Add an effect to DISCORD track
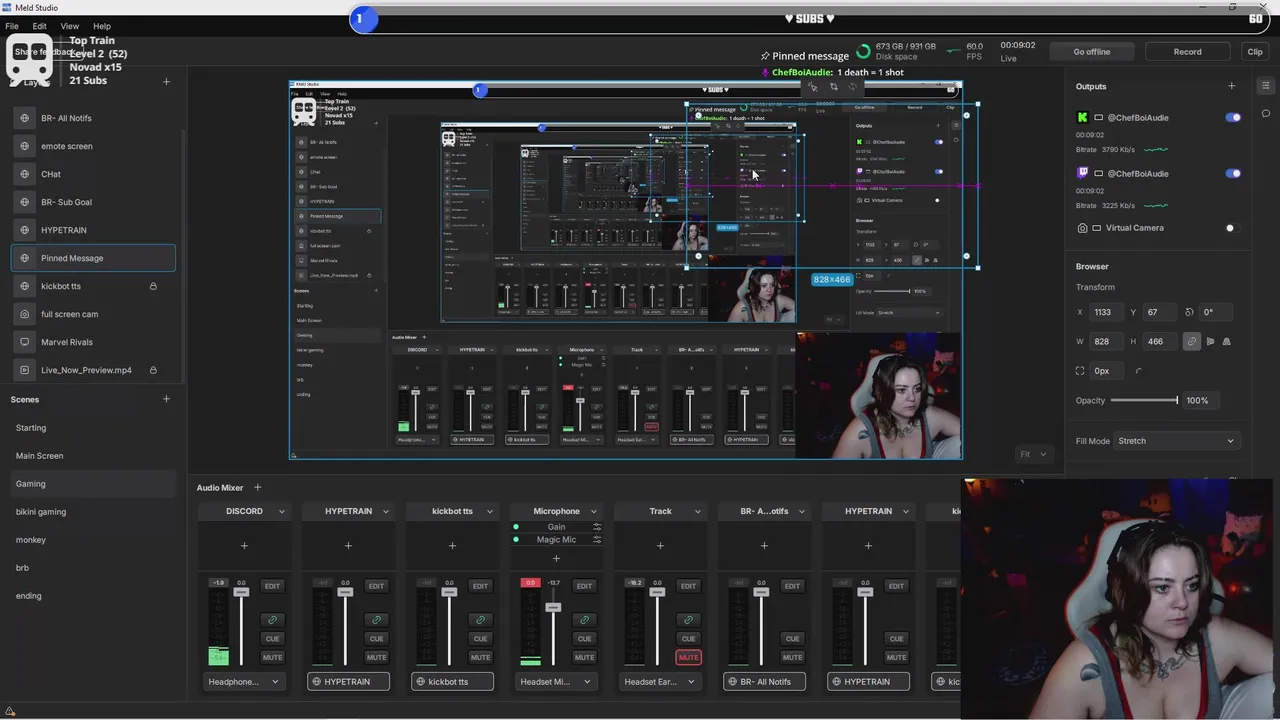This screenshot has width=1280, height=720. 244,546
